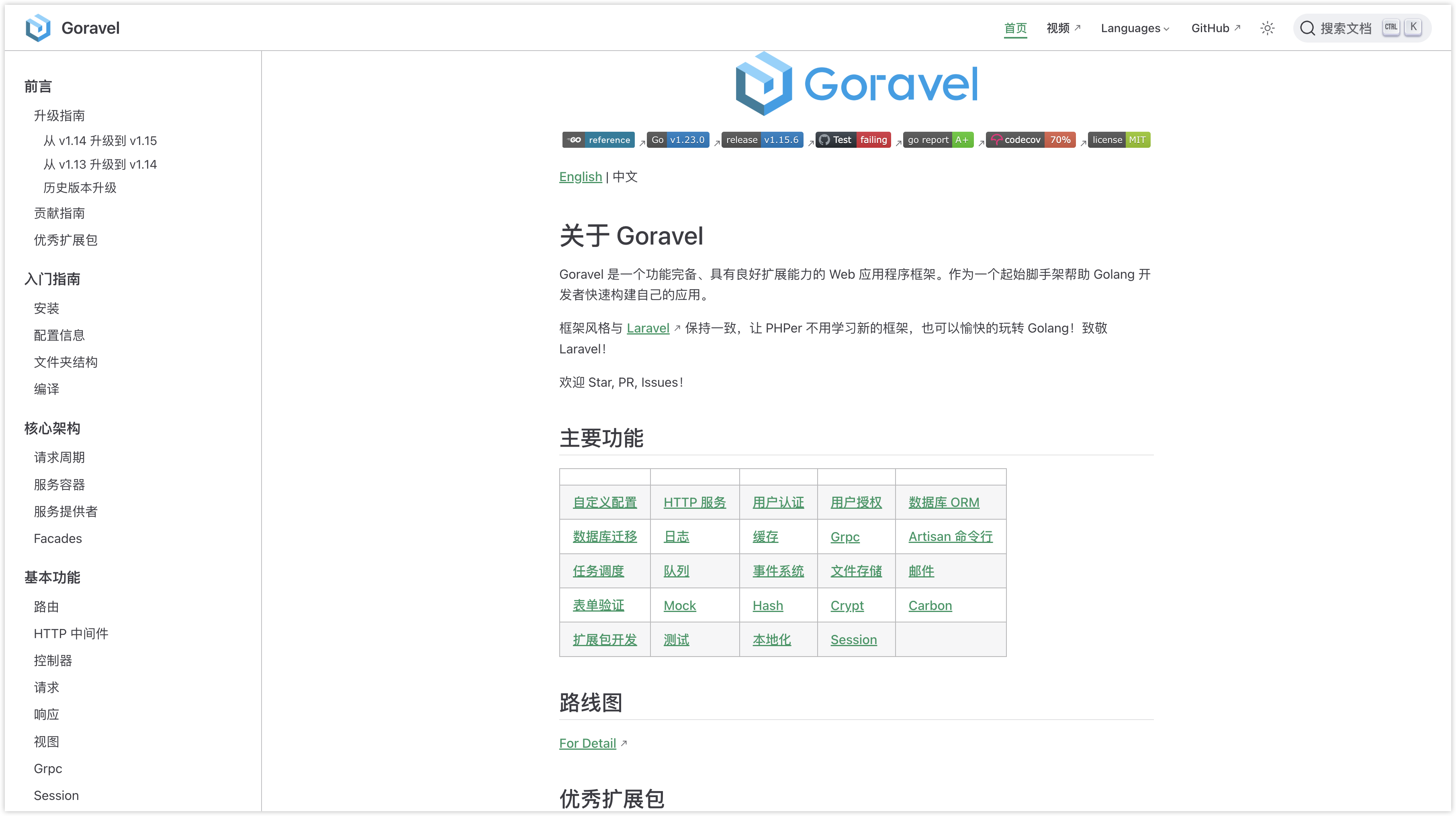Click the large Goravel banner logo
The image size is (1456, 816).
(x=856, y=84)
